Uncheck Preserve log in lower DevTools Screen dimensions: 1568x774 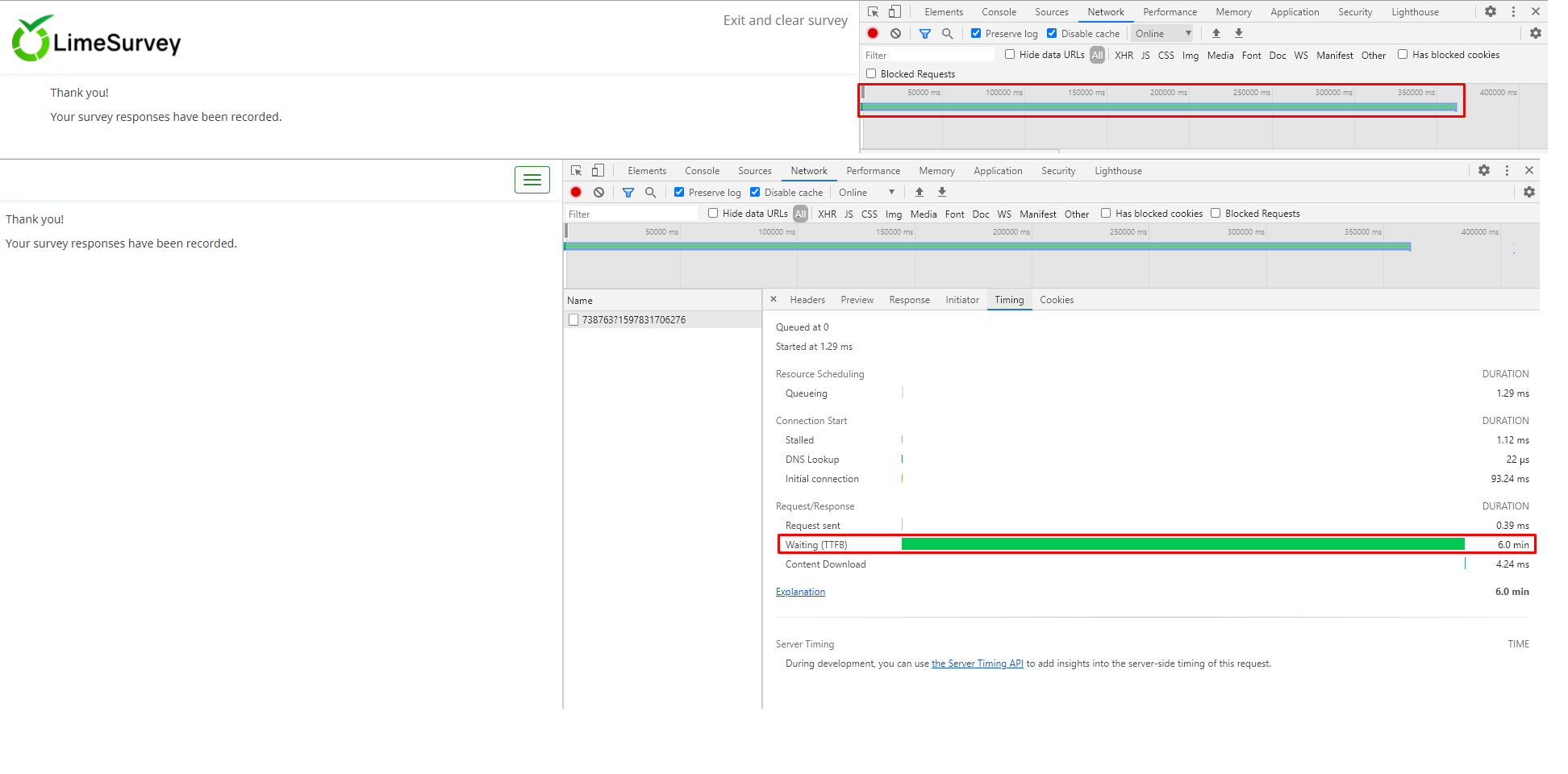pyautogui.click(x=679, y=192)
